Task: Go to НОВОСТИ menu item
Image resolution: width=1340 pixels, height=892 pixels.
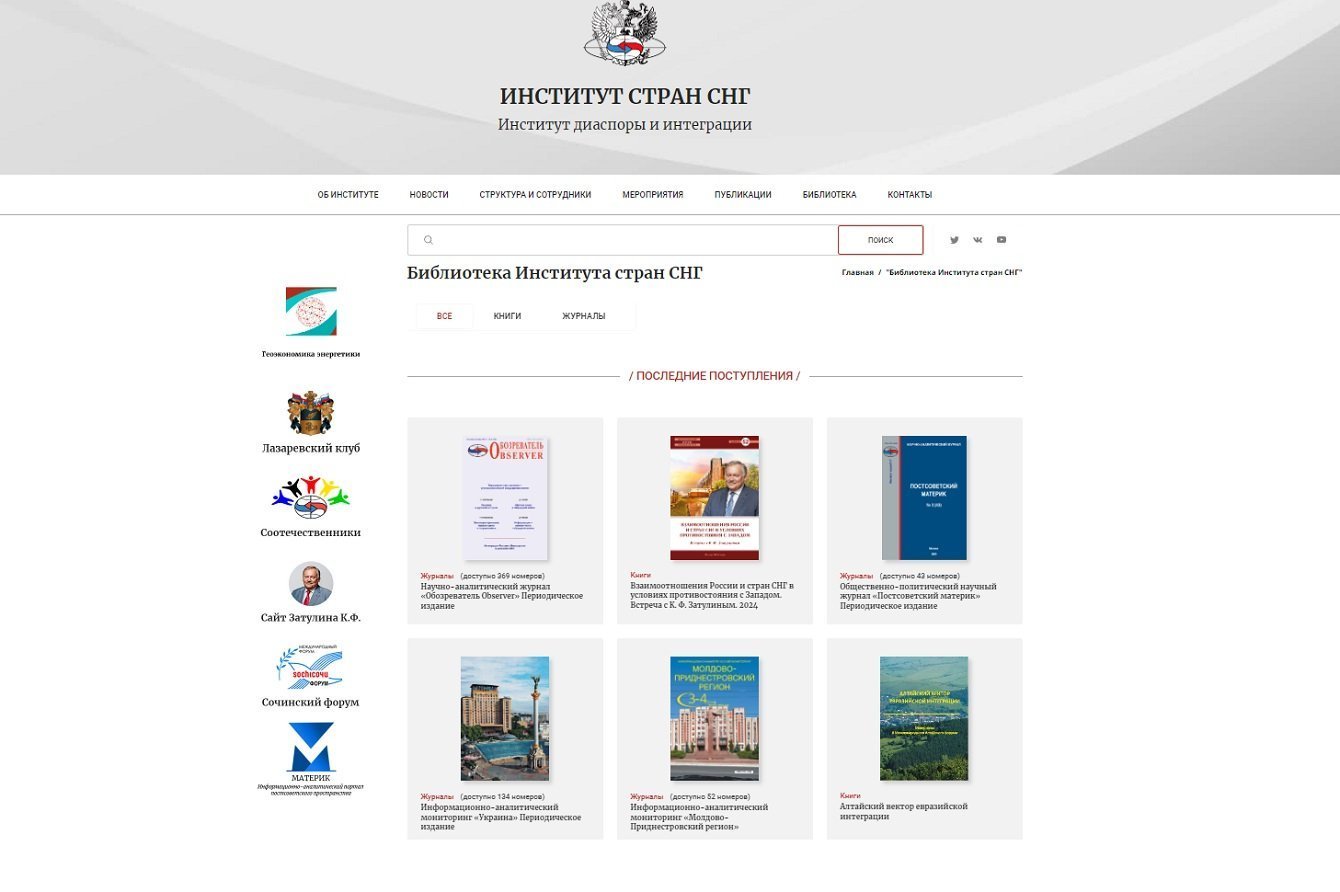Action: (429, 195)
